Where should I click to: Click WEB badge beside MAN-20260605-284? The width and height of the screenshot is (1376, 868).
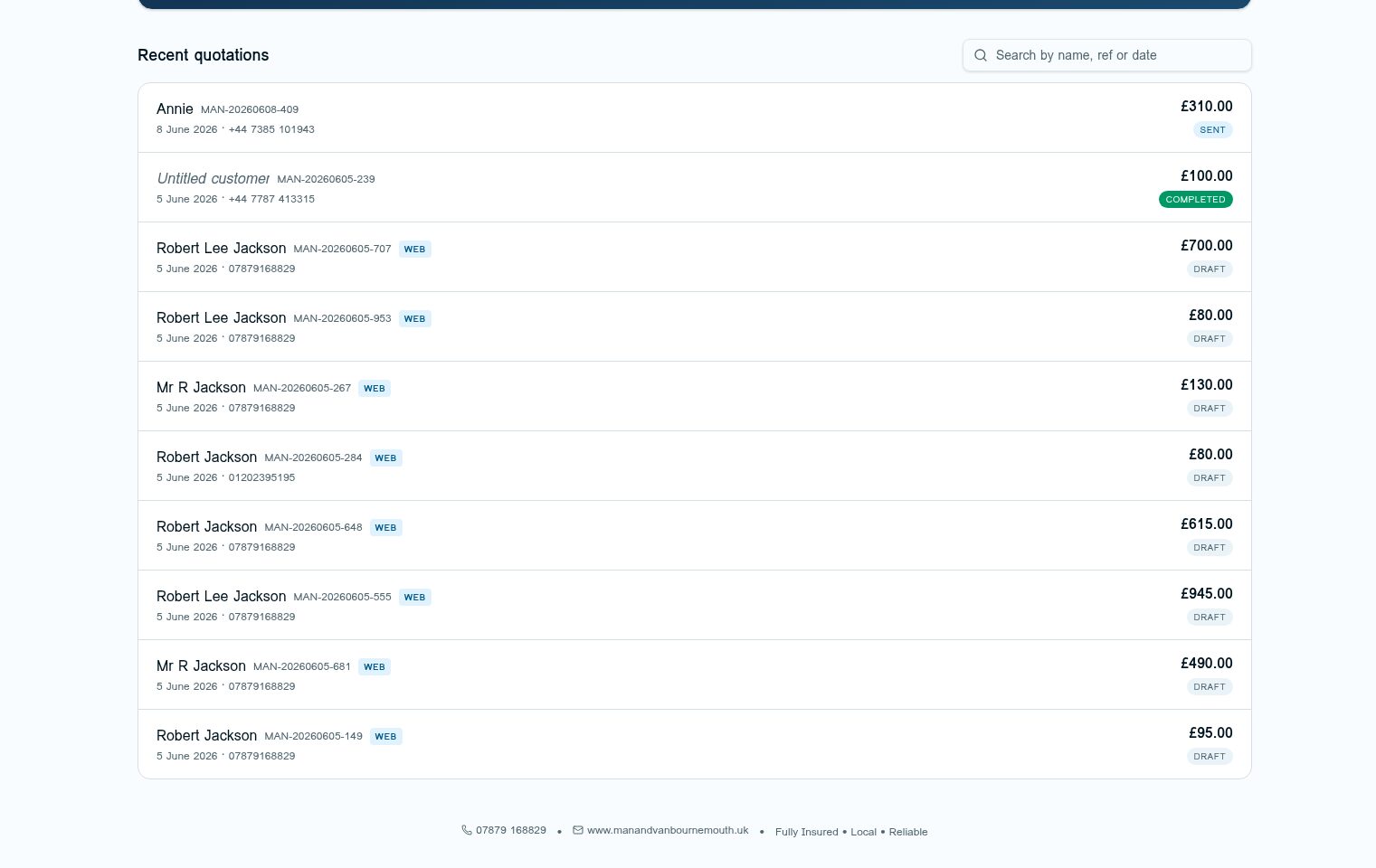pyautogui.click(x=385, y=458)
